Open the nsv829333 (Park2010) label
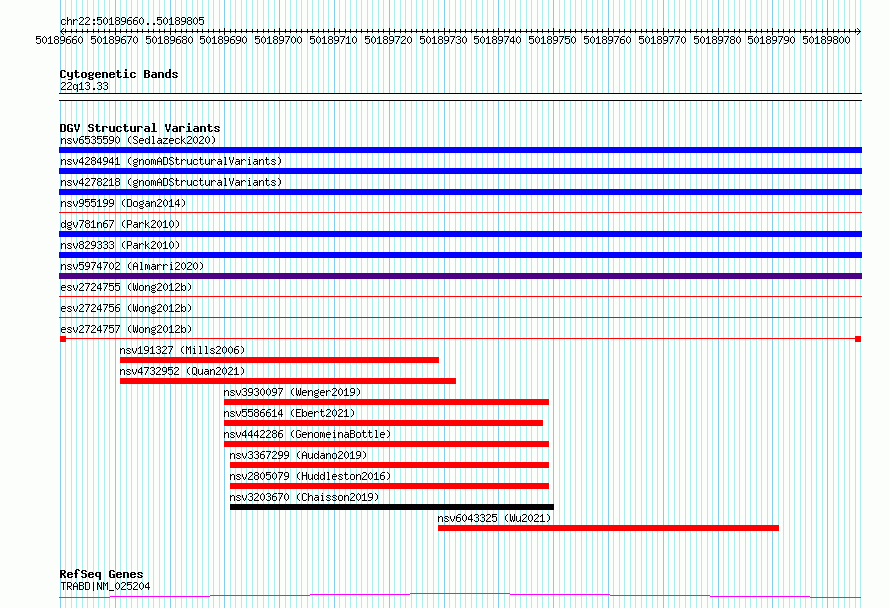 [120, 245]
